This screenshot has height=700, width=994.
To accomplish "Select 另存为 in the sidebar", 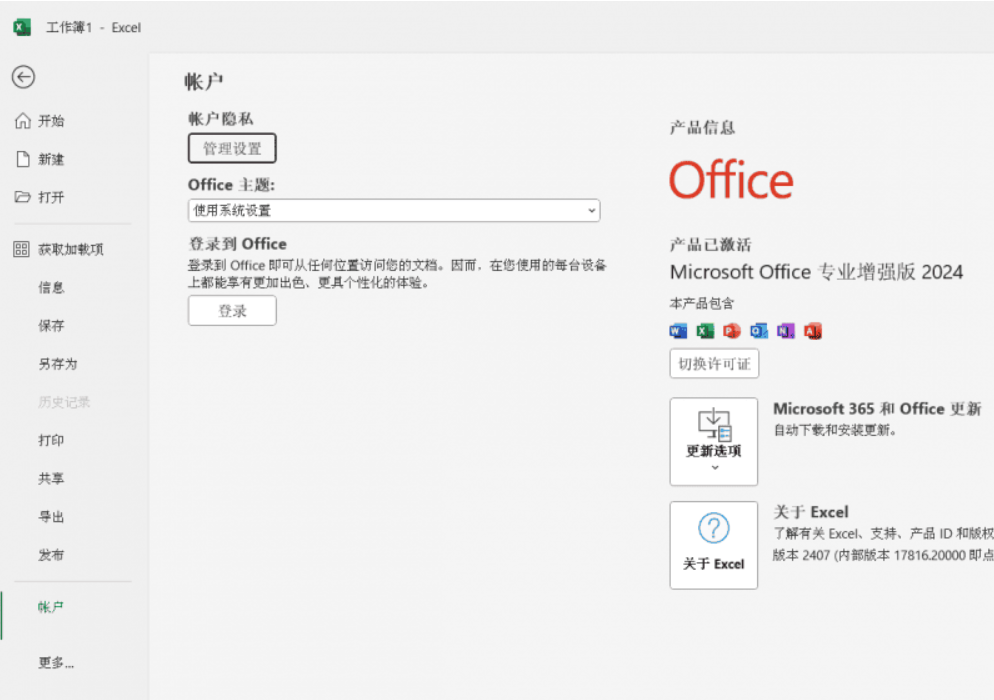I will click(57, 364).
